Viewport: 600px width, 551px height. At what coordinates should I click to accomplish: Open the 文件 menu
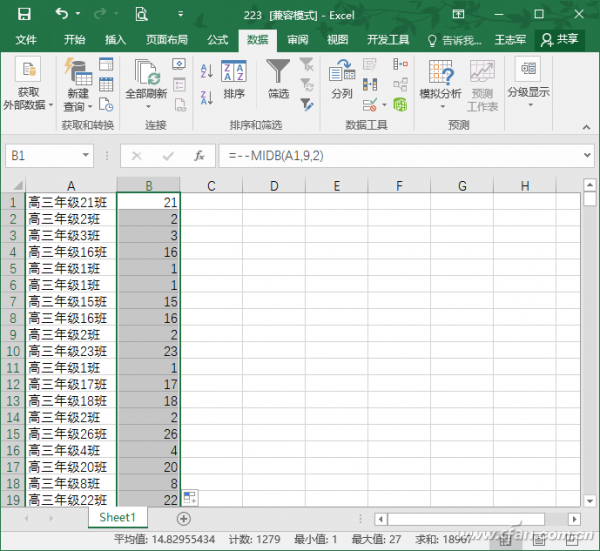(26, 39)
